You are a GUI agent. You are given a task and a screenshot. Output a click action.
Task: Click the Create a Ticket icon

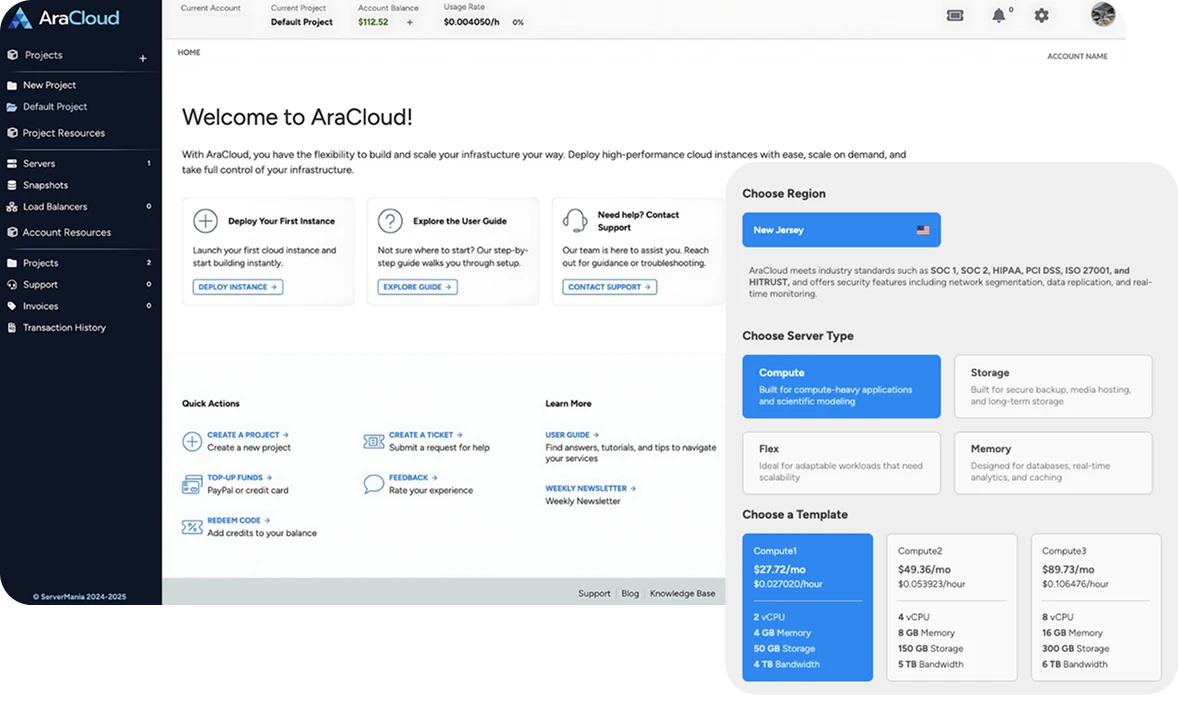tap(374, 441)
